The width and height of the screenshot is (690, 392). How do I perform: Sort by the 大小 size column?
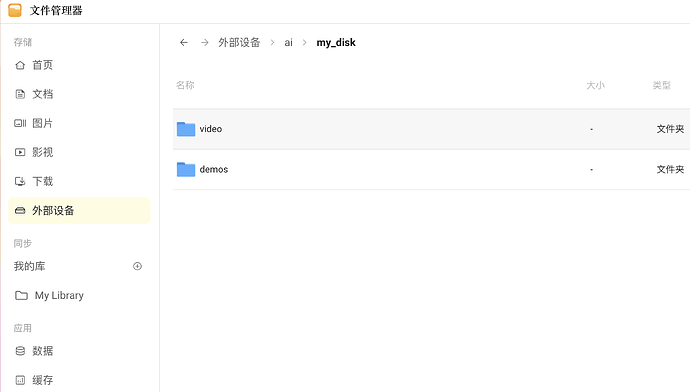click(595, 85)
